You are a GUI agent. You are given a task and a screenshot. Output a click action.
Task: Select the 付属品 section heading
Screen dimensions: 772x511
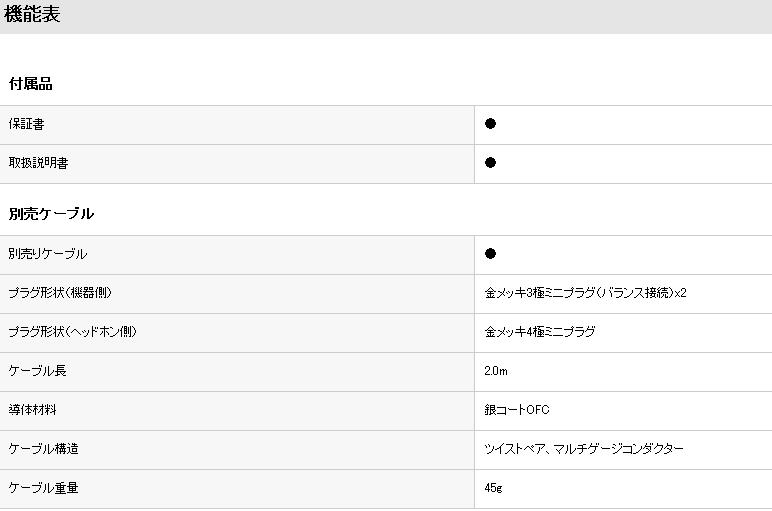[31, 84]
